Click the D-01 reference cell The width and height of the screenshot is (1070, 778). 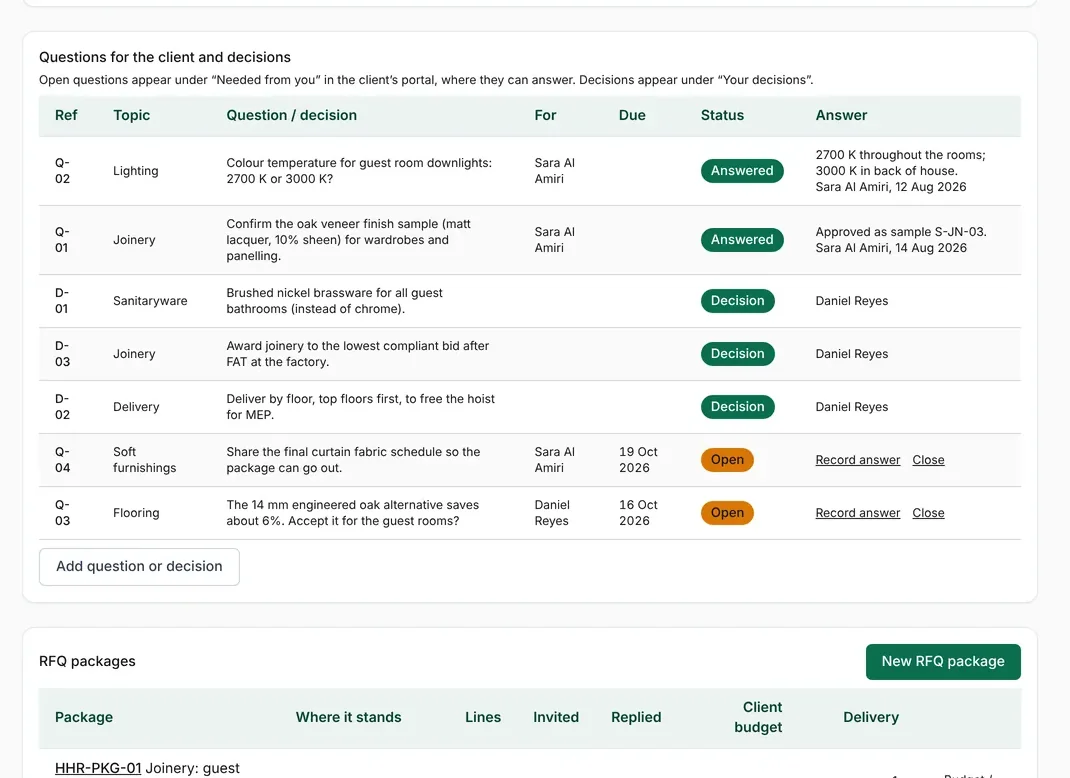click(x=62, y=301)
